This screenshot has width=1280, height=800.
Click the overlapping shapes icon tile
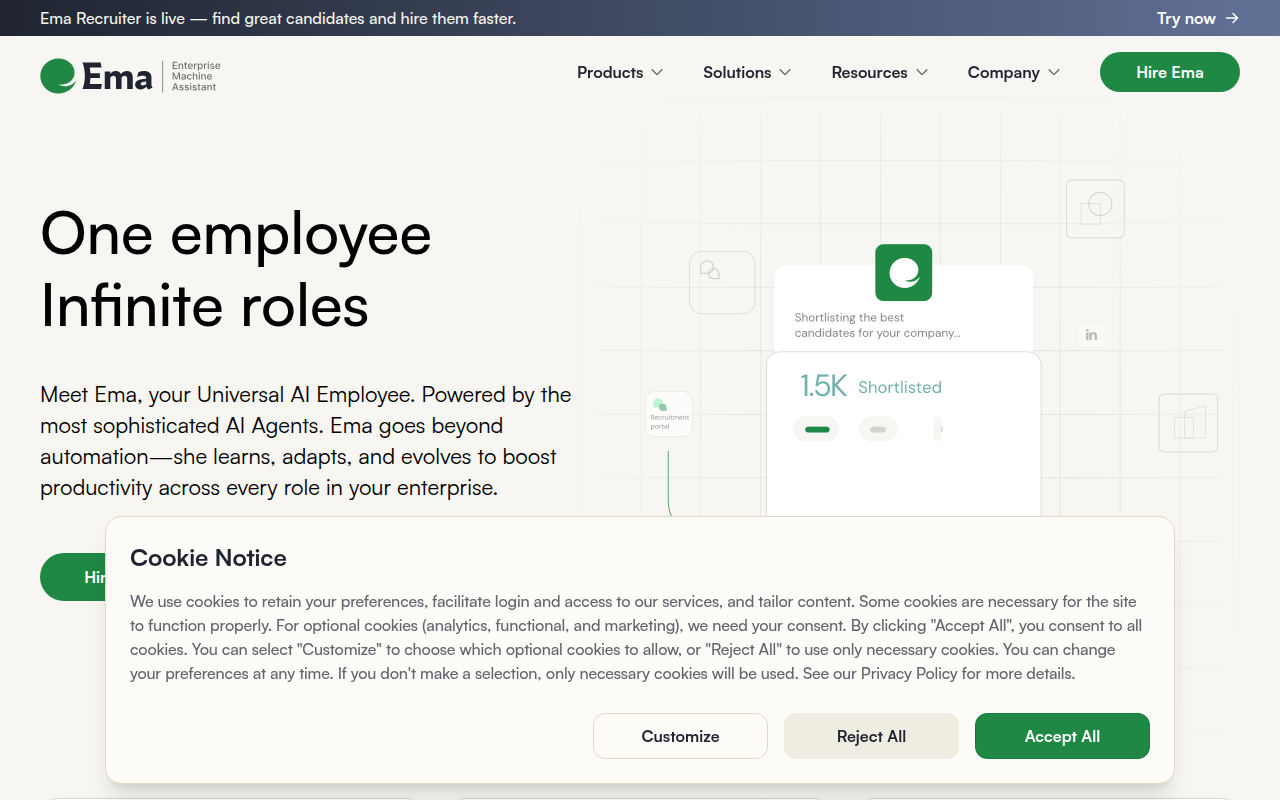pos(1095,209)
